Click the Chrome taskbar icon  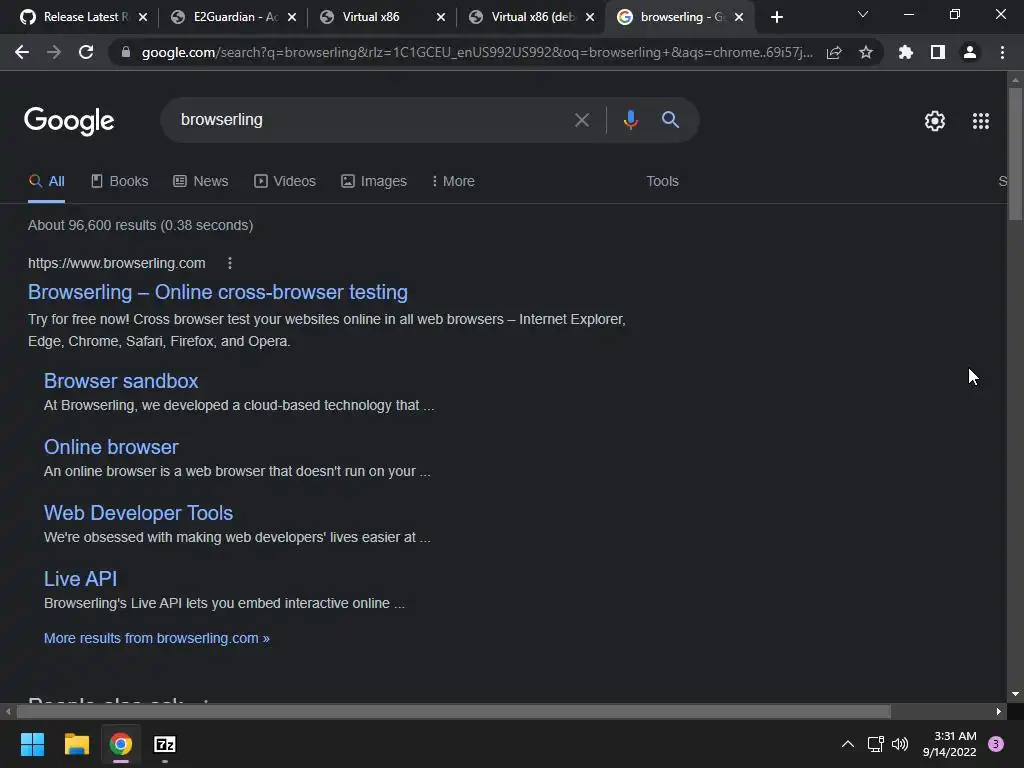point(120,744)
